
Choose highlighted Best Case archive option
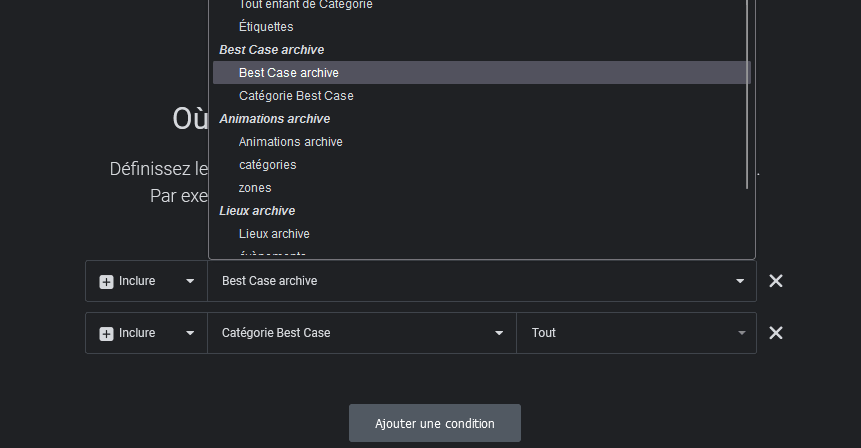pyautogui.click(x=482, y=72)
